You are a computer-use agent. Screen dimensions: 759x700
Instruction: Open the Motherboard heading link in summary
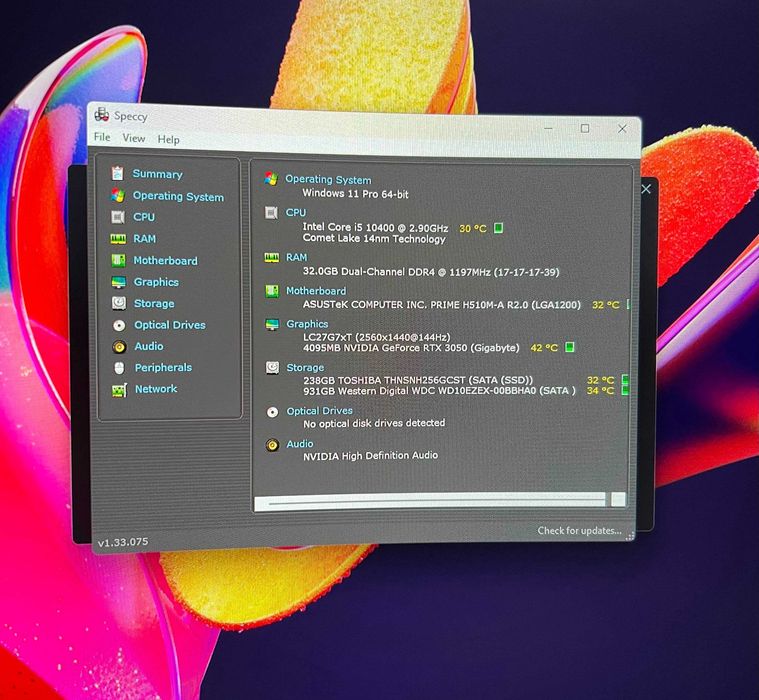pos(316,290)
